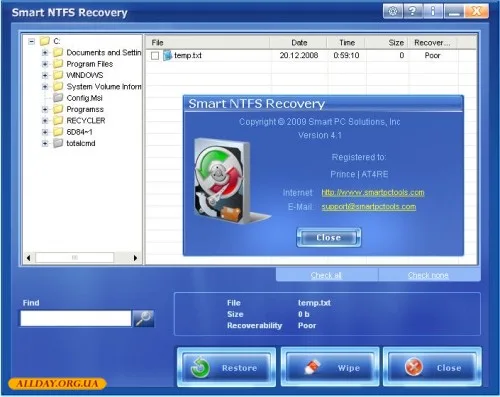Open settings via the gear icon
This screenshot has width=500, height=397.
coord(393,11)
